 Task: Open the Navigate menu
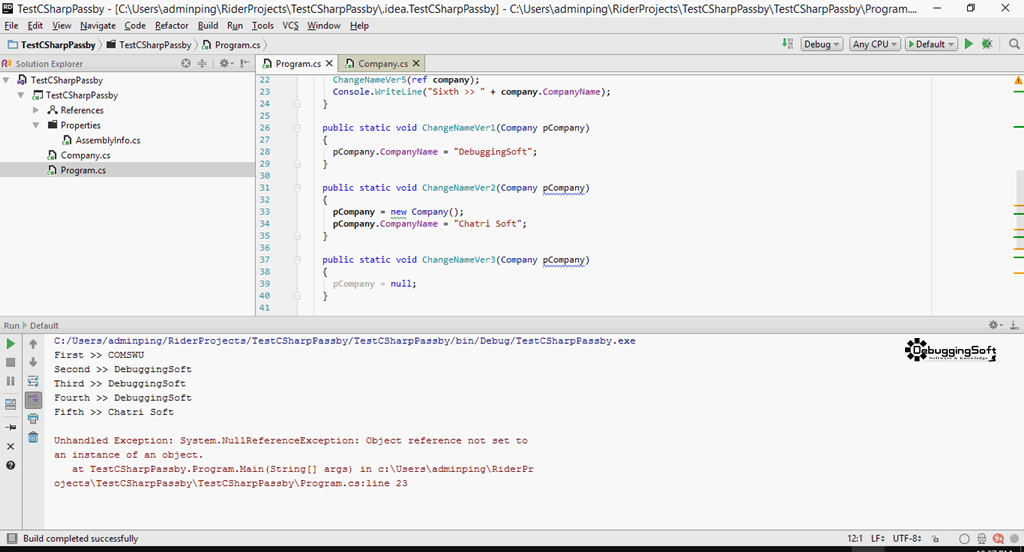(x=98, y=25)
